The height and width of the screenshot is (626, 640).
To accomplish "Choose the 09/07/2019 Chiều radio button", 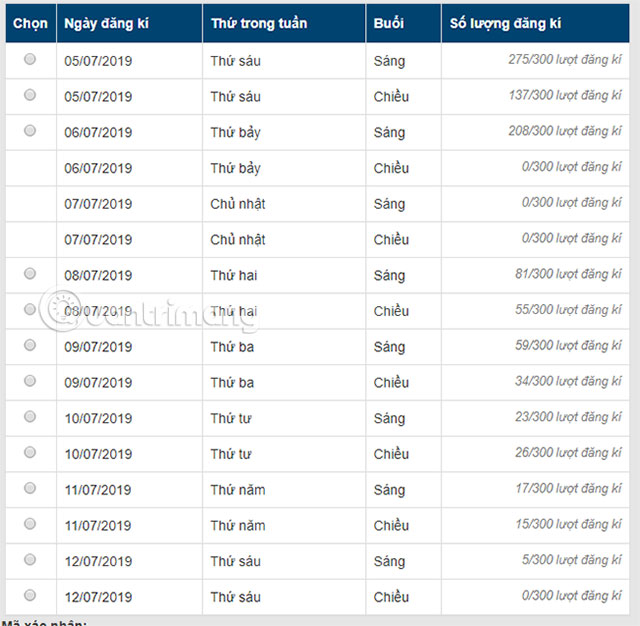I will click(30, 381).
